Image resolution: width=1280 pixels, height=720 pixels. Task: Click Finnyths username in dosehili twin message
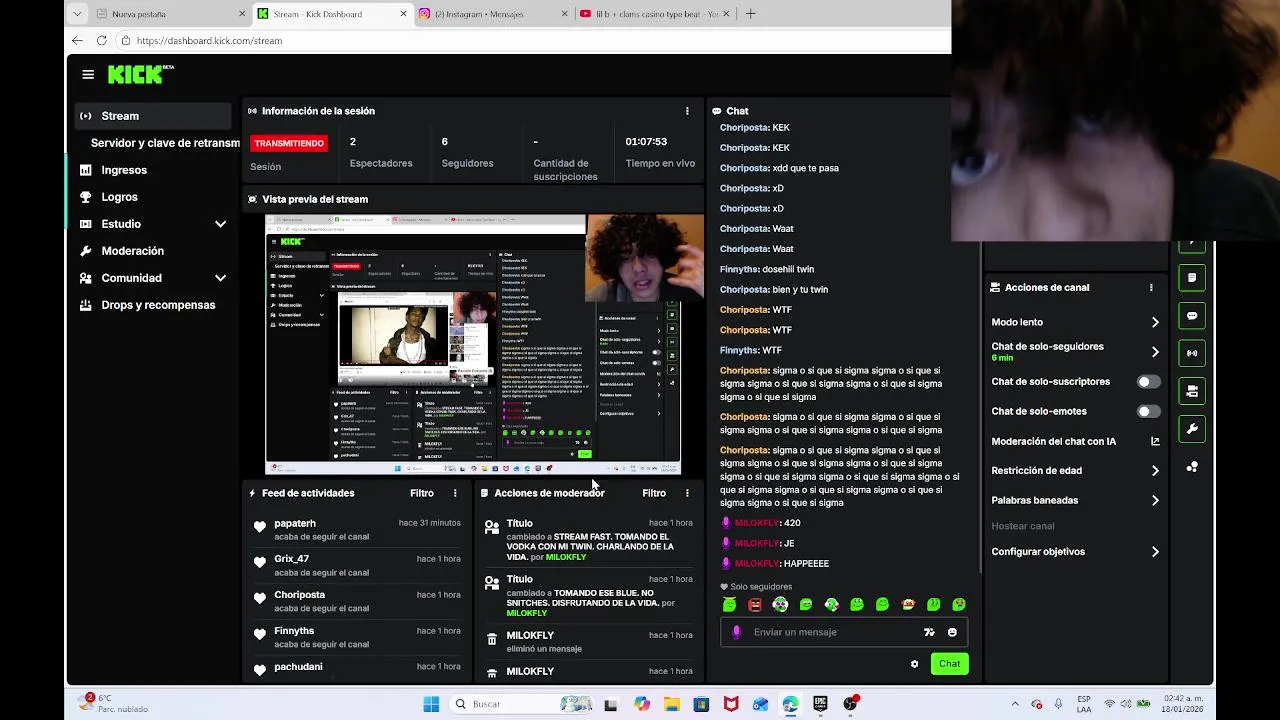pos(739,269)
